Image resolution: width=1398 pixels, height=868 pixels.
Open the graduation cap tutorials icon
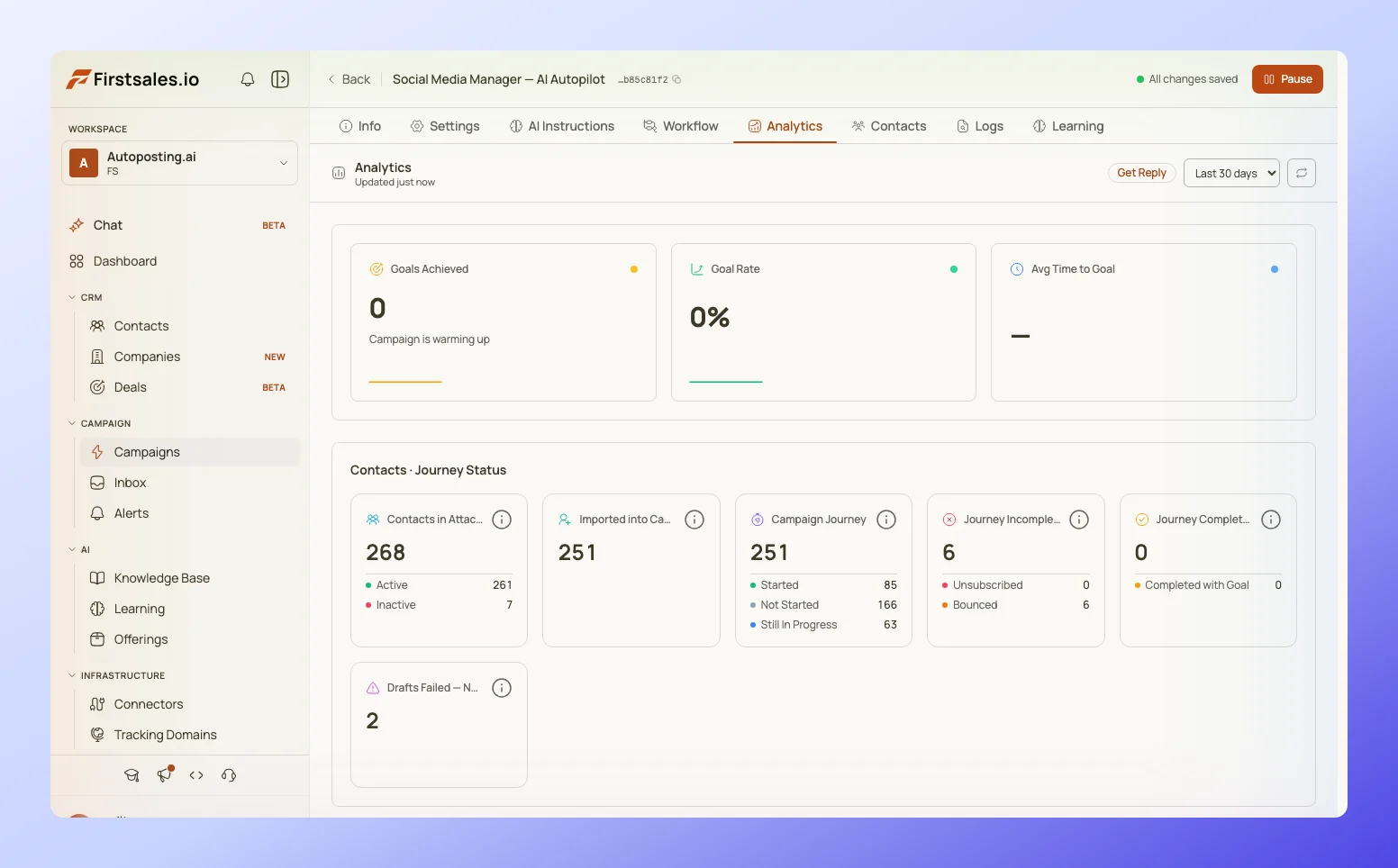[x=132, y=775]
